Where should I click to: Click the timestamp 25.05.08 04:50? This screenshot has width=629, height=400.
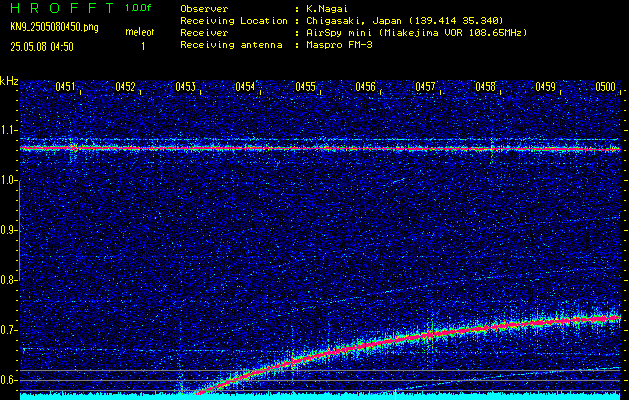tap(42, 47)
